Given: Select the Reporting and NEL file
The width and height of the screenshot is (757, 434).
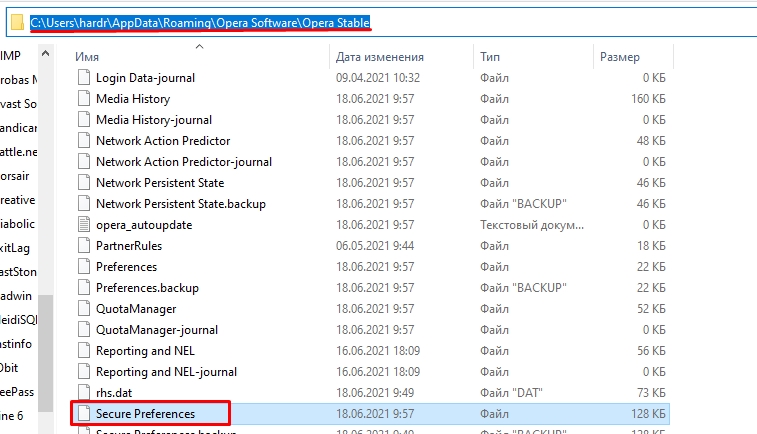Looking at the screenshot, I should click(x=145, y=351).
